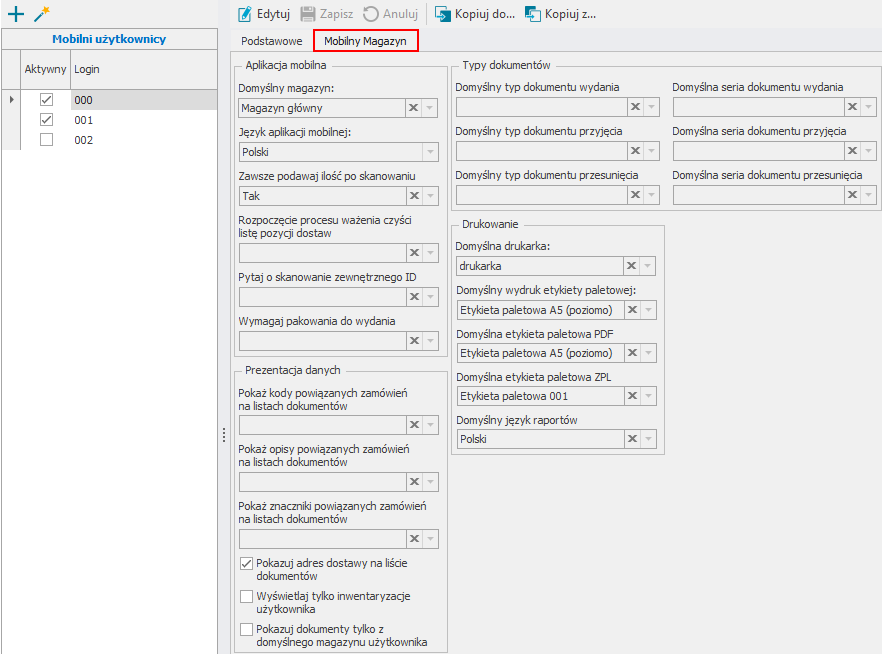Viewport: 882px width, 654px height.
Task: Uncheck Aktywny checkbox for user 000
Action: point(46,100)
